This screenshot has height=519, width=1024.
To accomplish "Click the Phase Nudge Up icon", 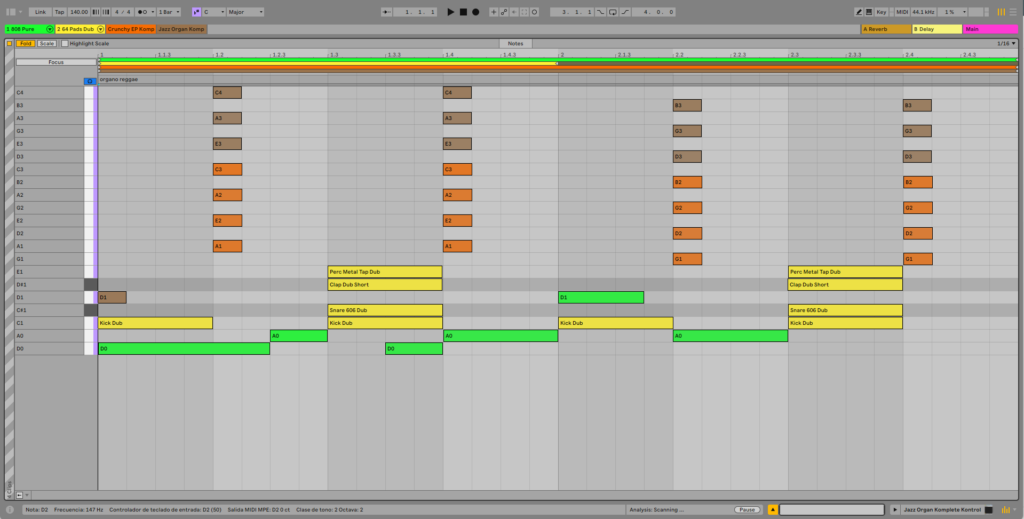I will (106, 12).
